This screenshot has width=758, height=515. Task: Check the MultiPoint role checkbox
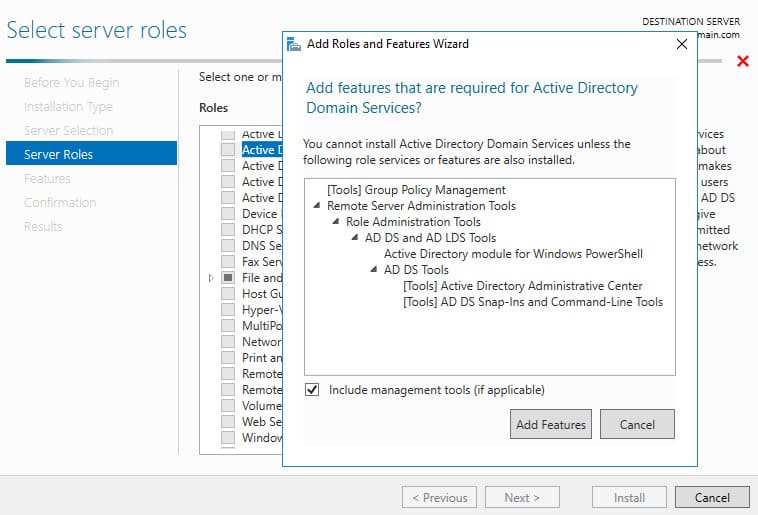click(x=228, y=325)
